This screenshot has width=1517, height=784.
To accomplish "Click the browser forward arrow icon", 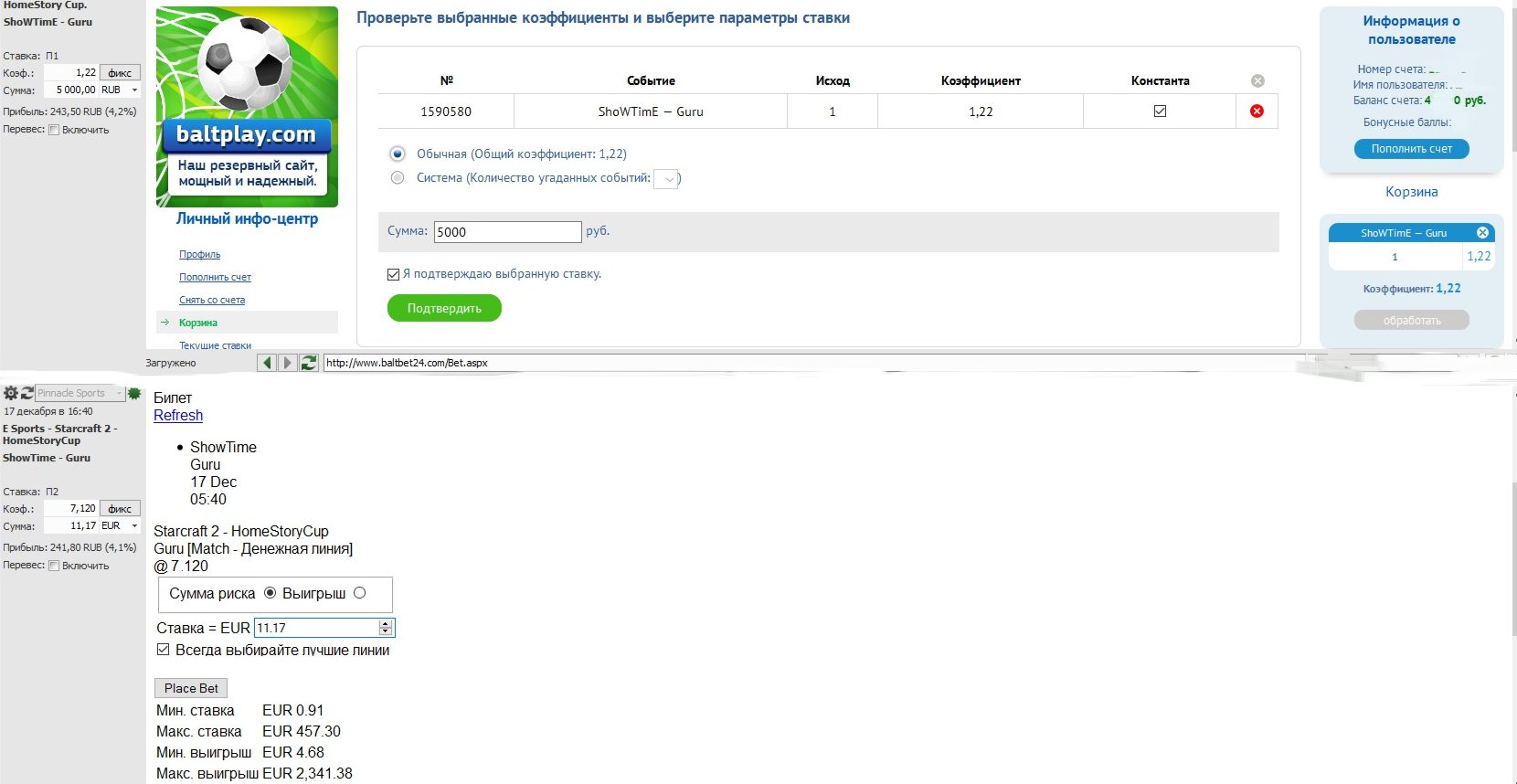I will 287,363.
